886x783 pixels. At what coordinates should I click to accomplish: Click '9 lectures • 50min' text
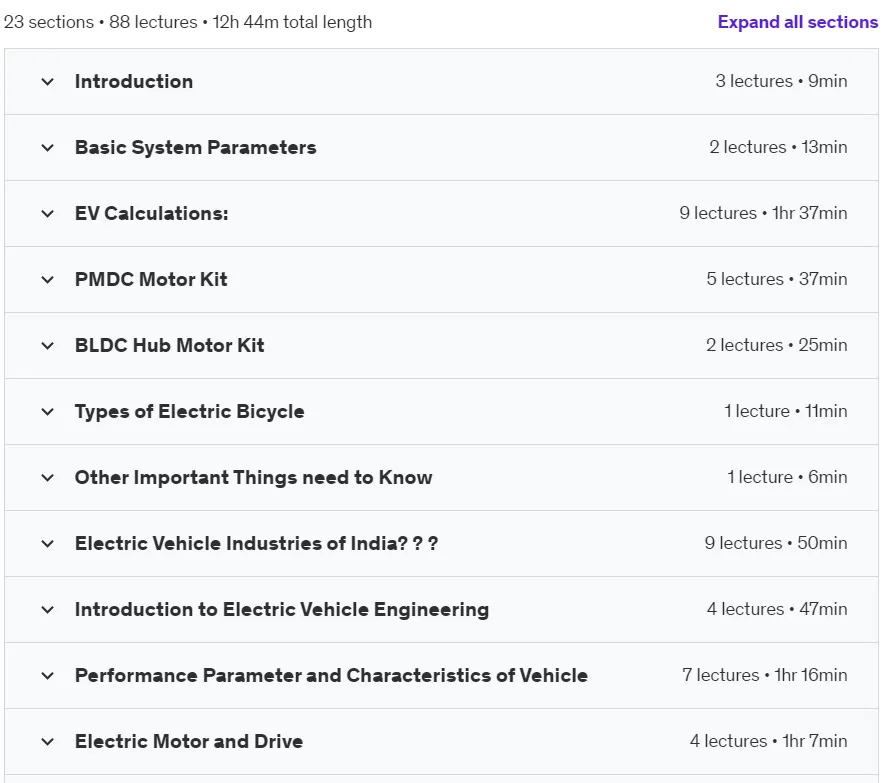(776, 543)
